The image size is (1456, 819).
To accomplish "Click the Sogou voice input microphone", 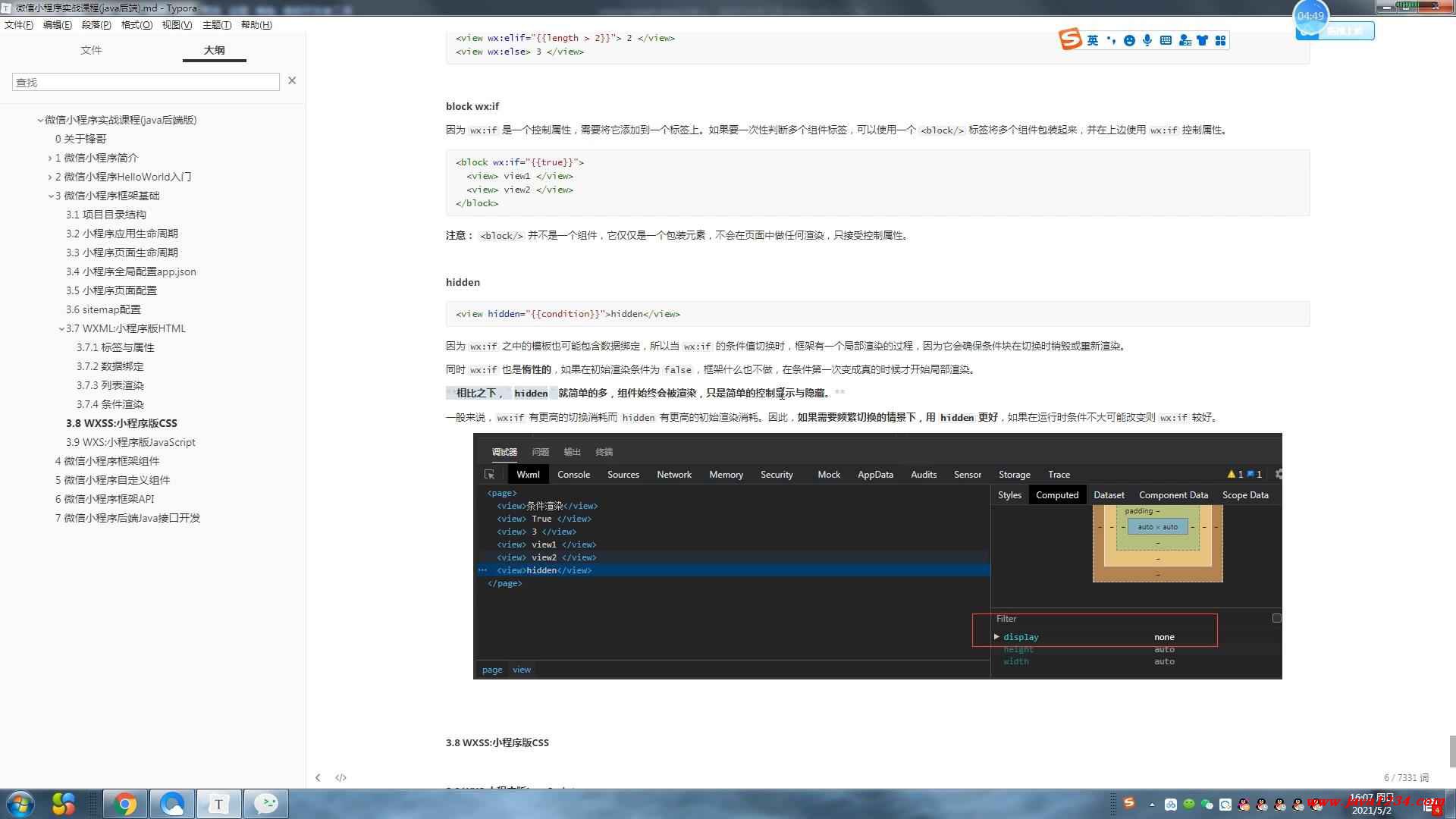I will click(x=1147, y=41).
